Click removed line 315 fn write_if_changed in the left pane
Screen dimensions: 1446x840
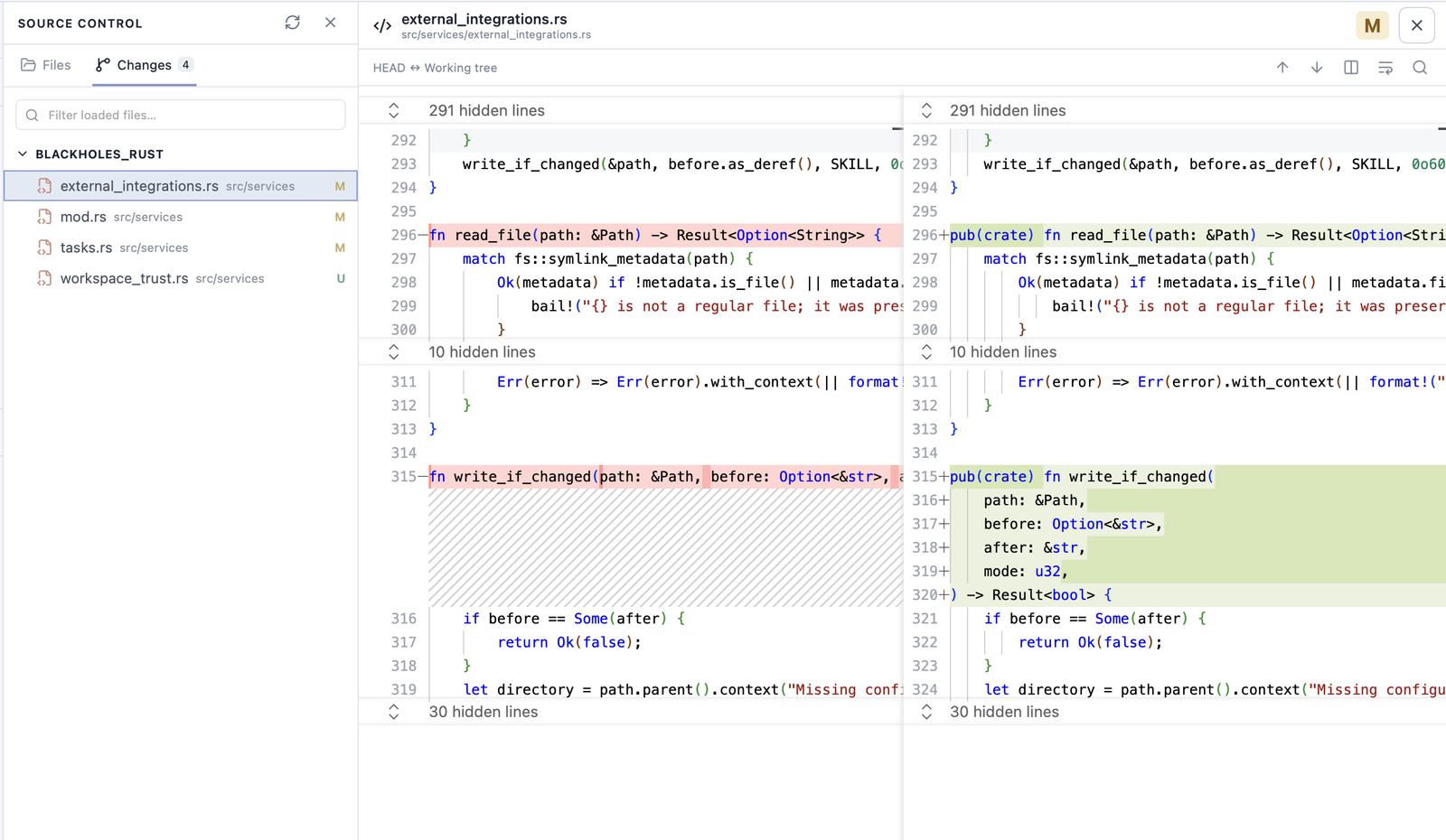pyautogui.click(x=666, y=476)
